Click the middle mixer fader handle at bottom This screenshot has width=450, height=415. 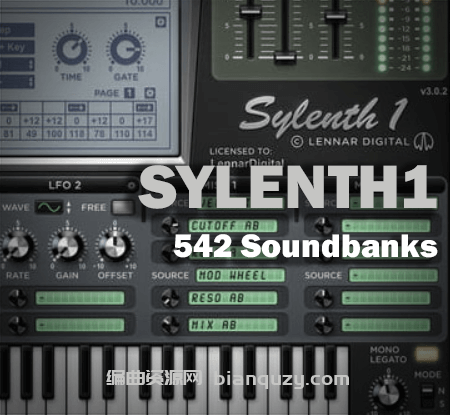285,57
